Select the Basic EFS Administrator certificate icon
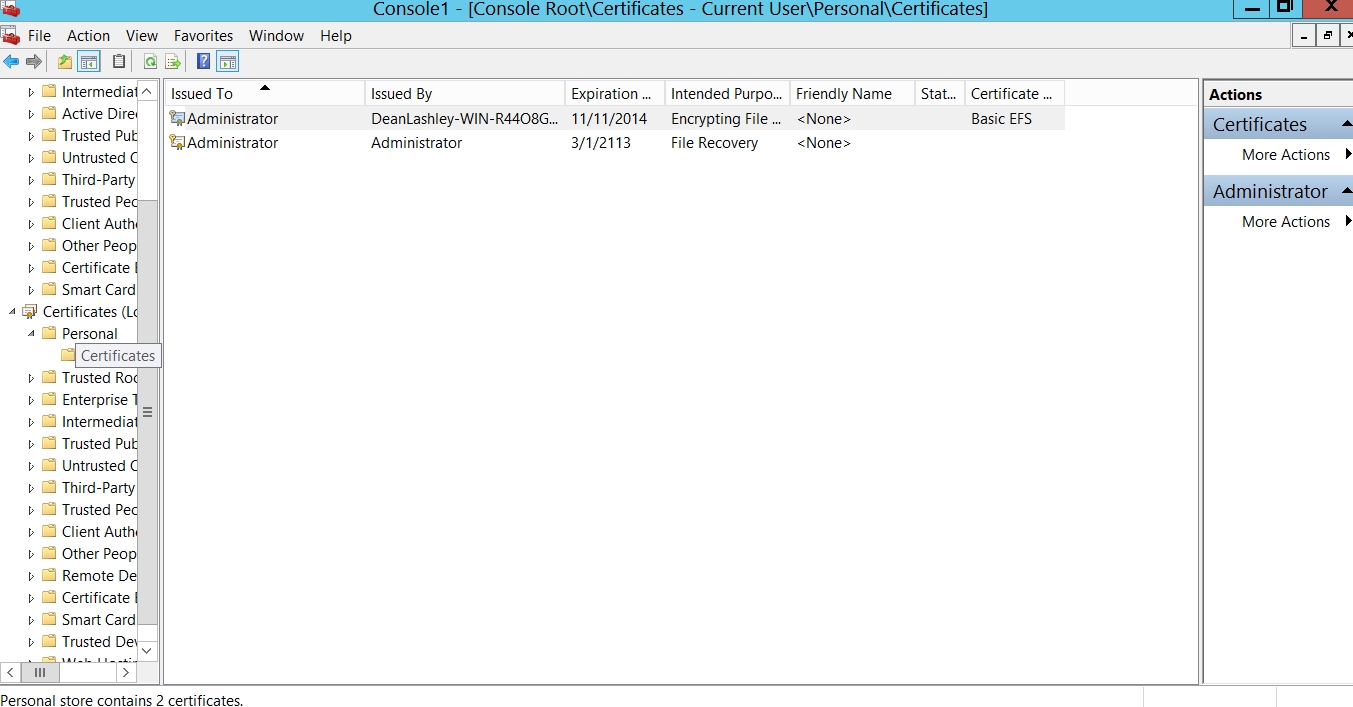 tap(178, 119)
